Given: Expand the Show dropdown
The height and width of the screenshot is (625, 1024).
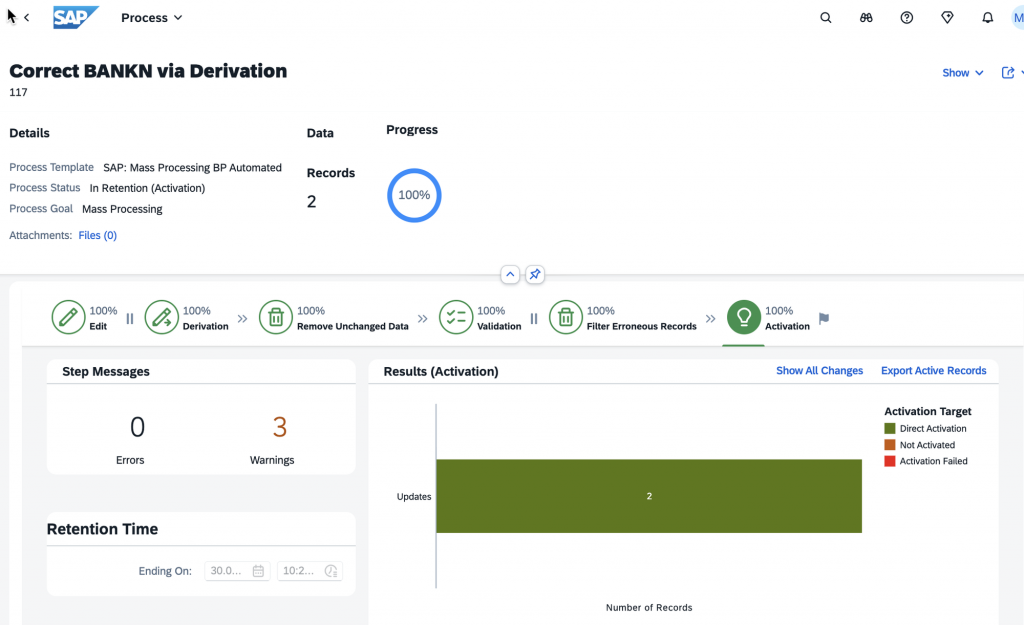Looking at the screenshot, I should point(963,72).
